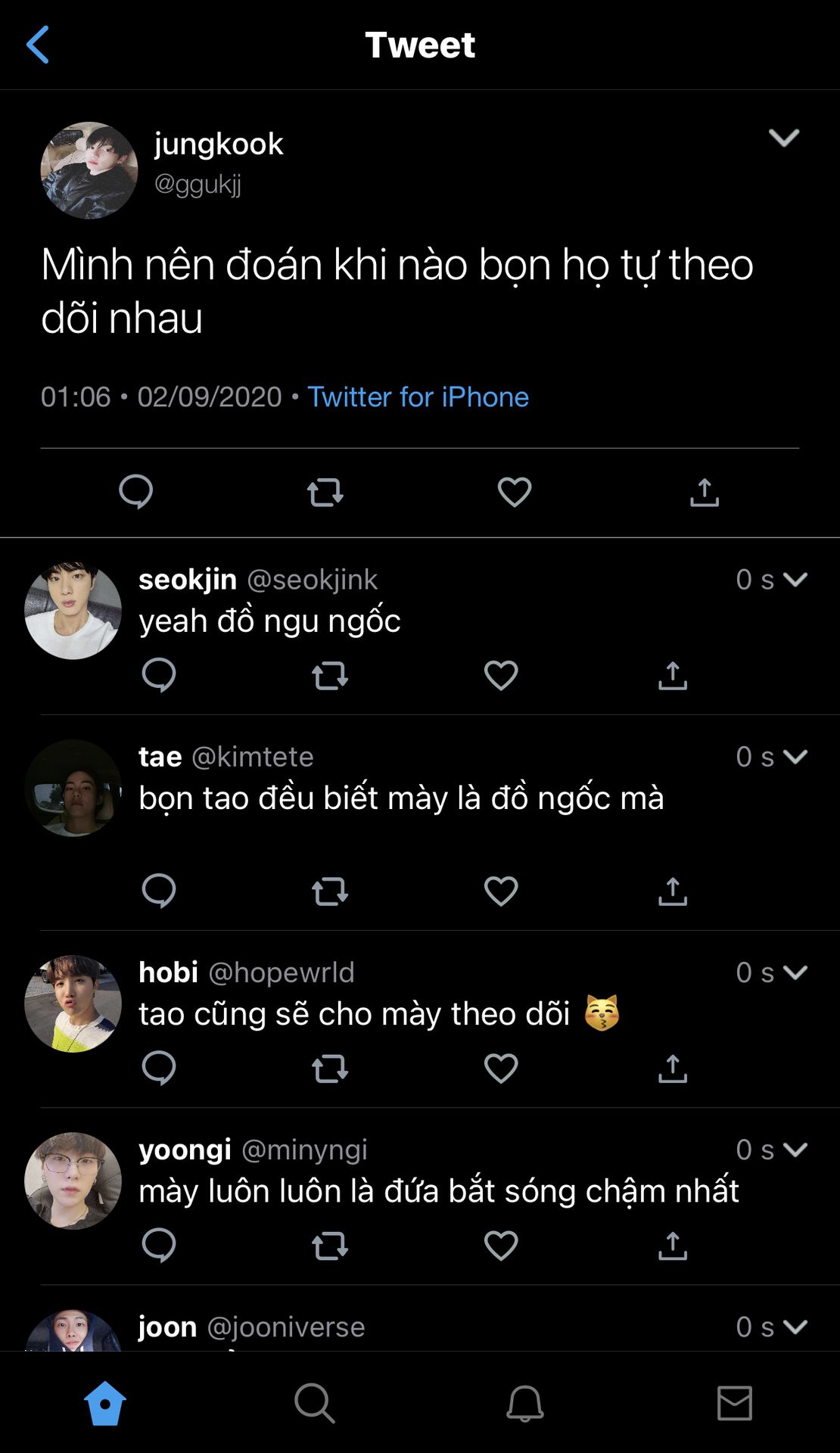This screenshot has width=840, height=1453.
Task: Retweet seokjin's reply
Action: 330,675
